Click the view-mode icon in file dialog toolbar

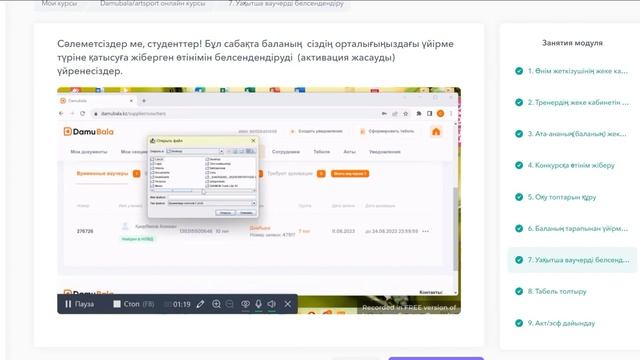(249, 151)
